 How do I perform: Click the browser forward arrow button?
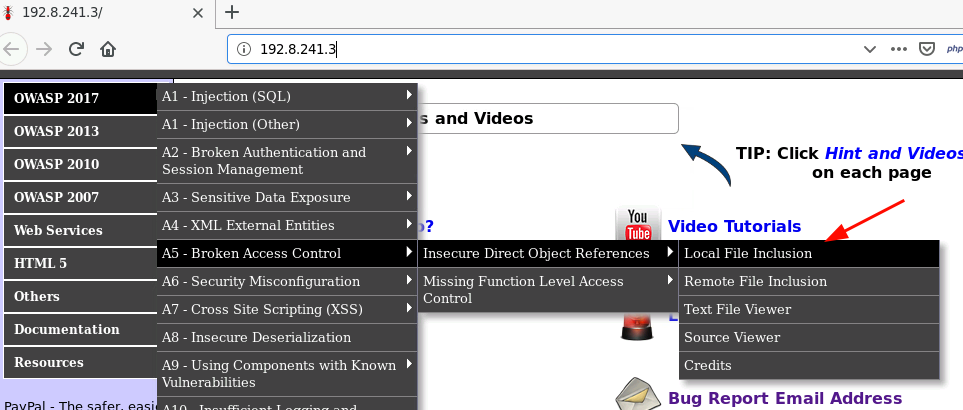[x=44, y=49]
